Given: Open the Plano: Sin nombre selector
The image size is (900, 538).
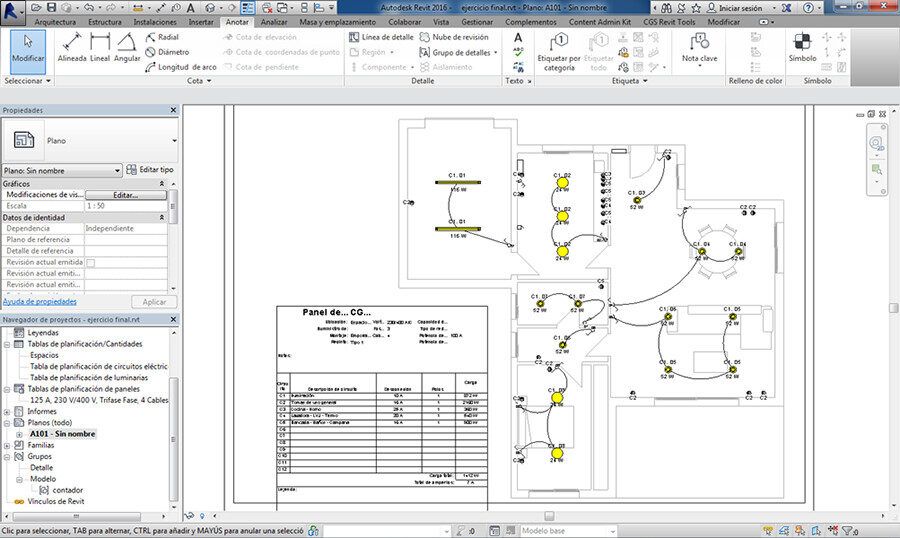Looking at the screenshot, I should click(x=62, y=171).
